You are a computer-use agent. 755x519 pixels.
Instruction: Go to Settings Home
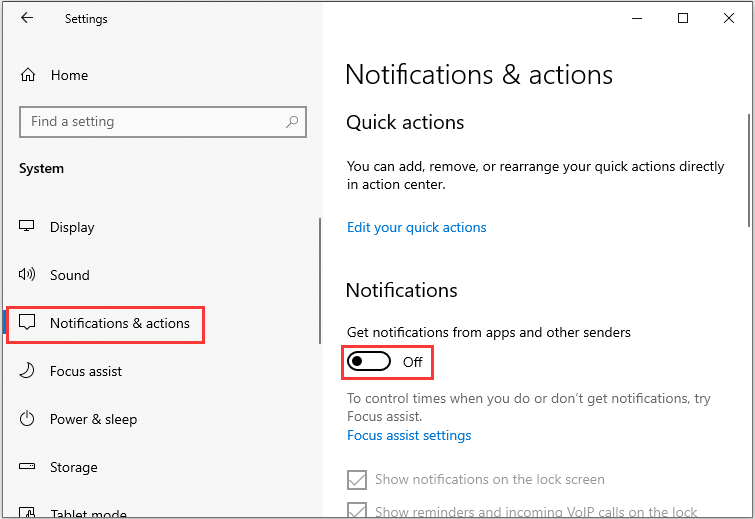(x=69, y=75)
